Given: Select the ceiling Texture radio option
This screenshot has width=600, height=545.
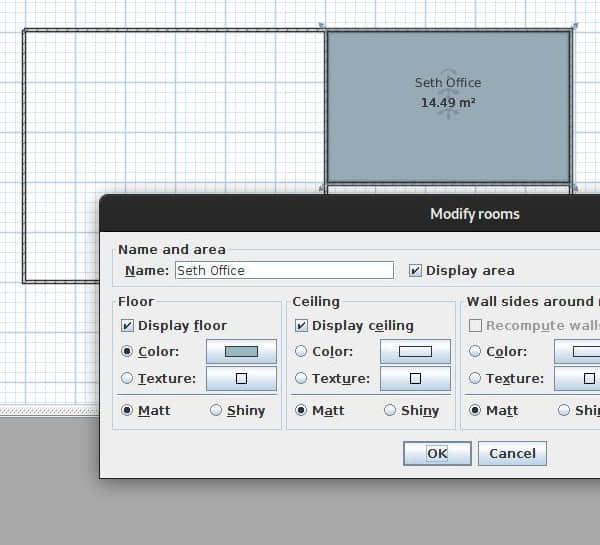Looking at the screenshot, I should click(301, 378).
